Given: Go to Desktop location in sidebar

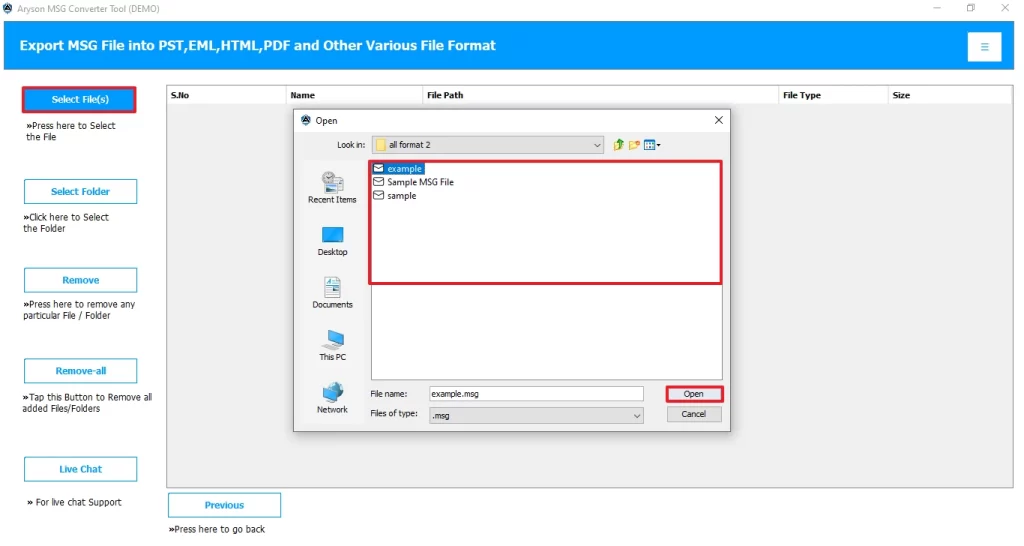Looking at the screenshot, I should pyautogui.click(x=332, y=241).
